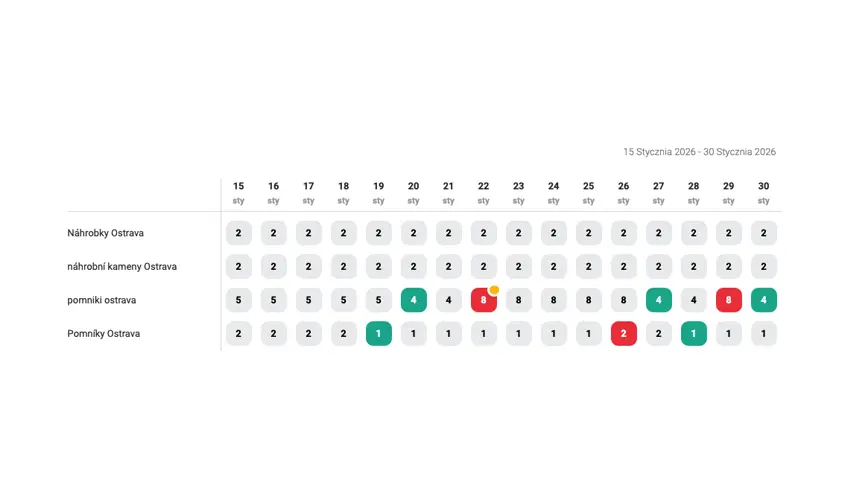Select green rank 4 cell on 30 sty
Viewport: 844px width, 494px height.
[x=763, y=300]
